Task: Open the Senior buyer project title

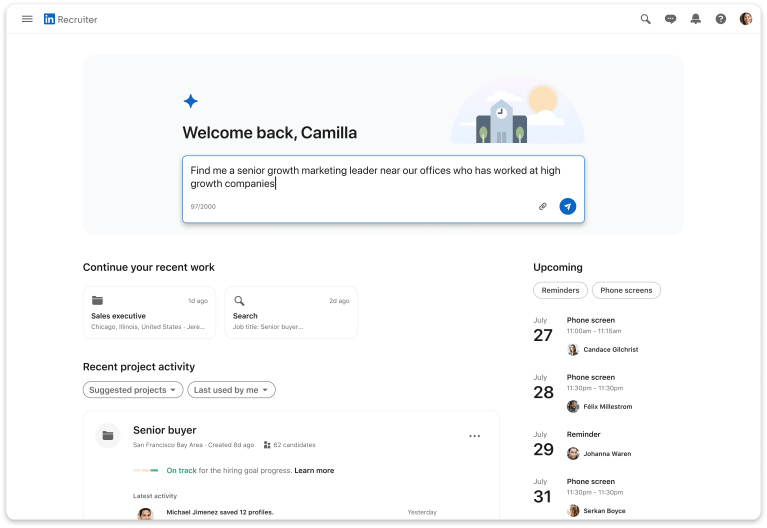Action: tap(165, 430)
